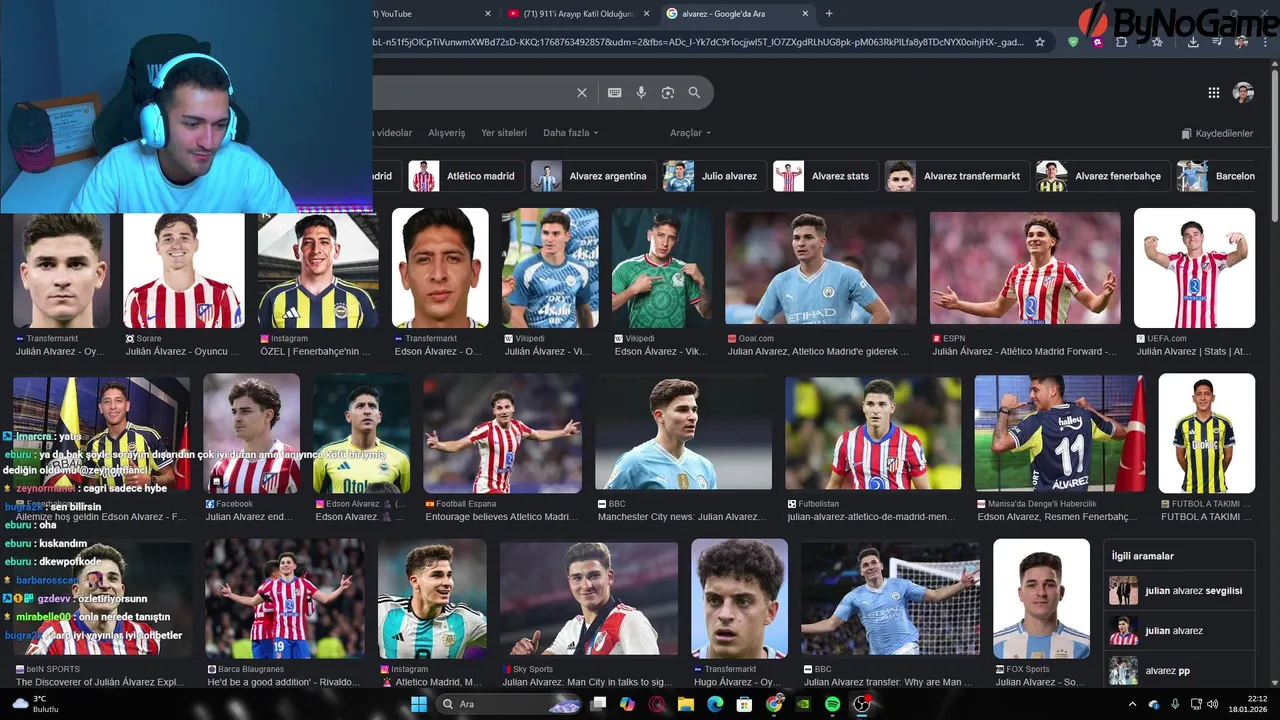
Task: Open Microsoft Edge from the taskbar
Action: point(715,704)
